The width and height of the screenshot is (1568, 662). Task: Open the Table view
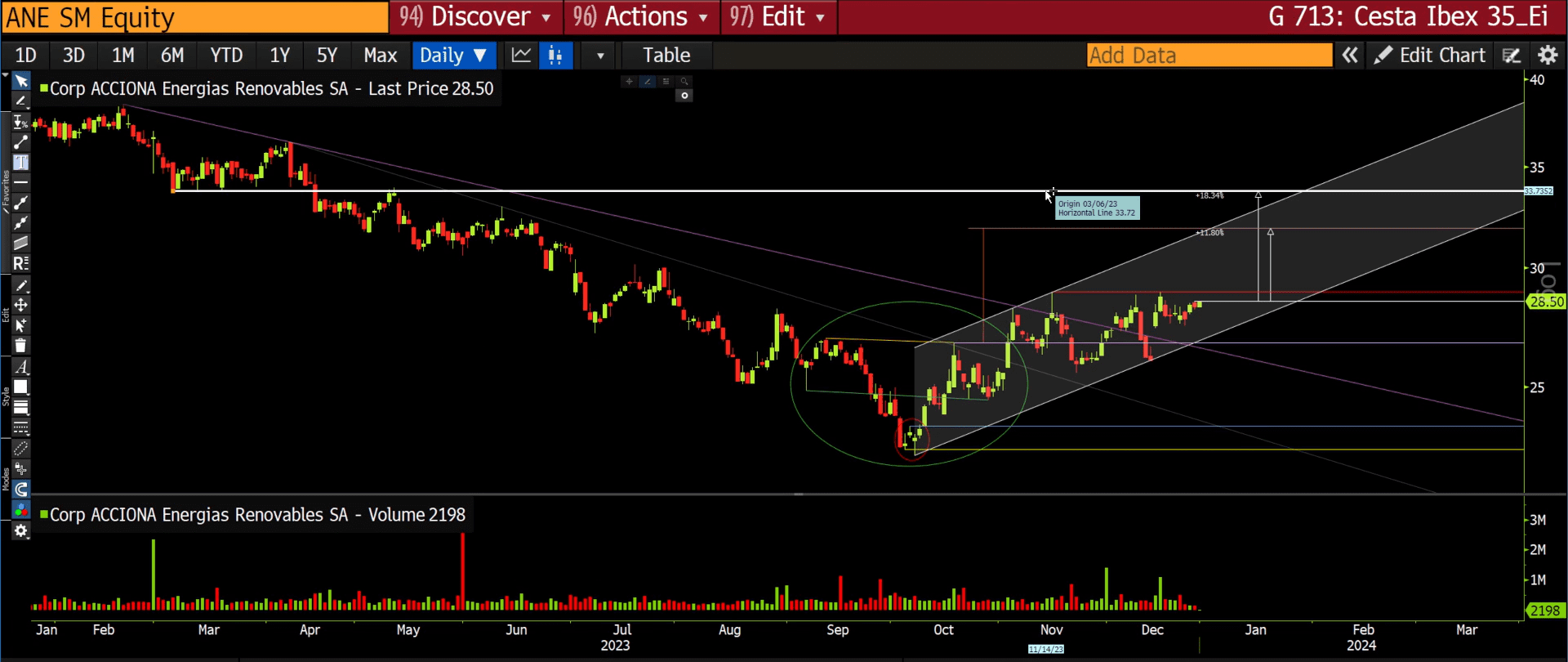[x=666, y=56]
